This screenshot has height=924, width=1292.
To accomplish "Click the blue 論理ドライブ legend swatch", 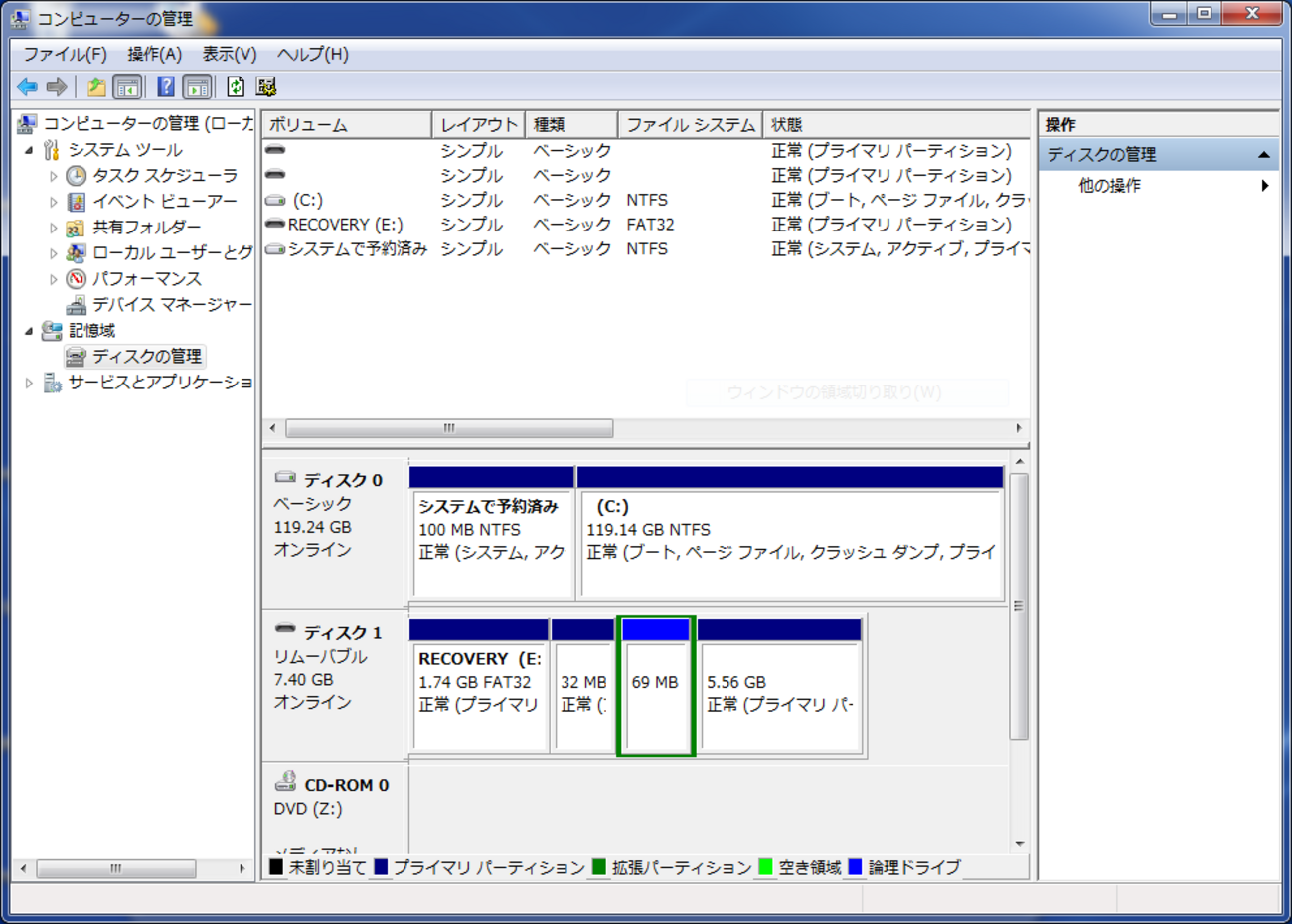I will pyautogui.click(x=855, y=867).
